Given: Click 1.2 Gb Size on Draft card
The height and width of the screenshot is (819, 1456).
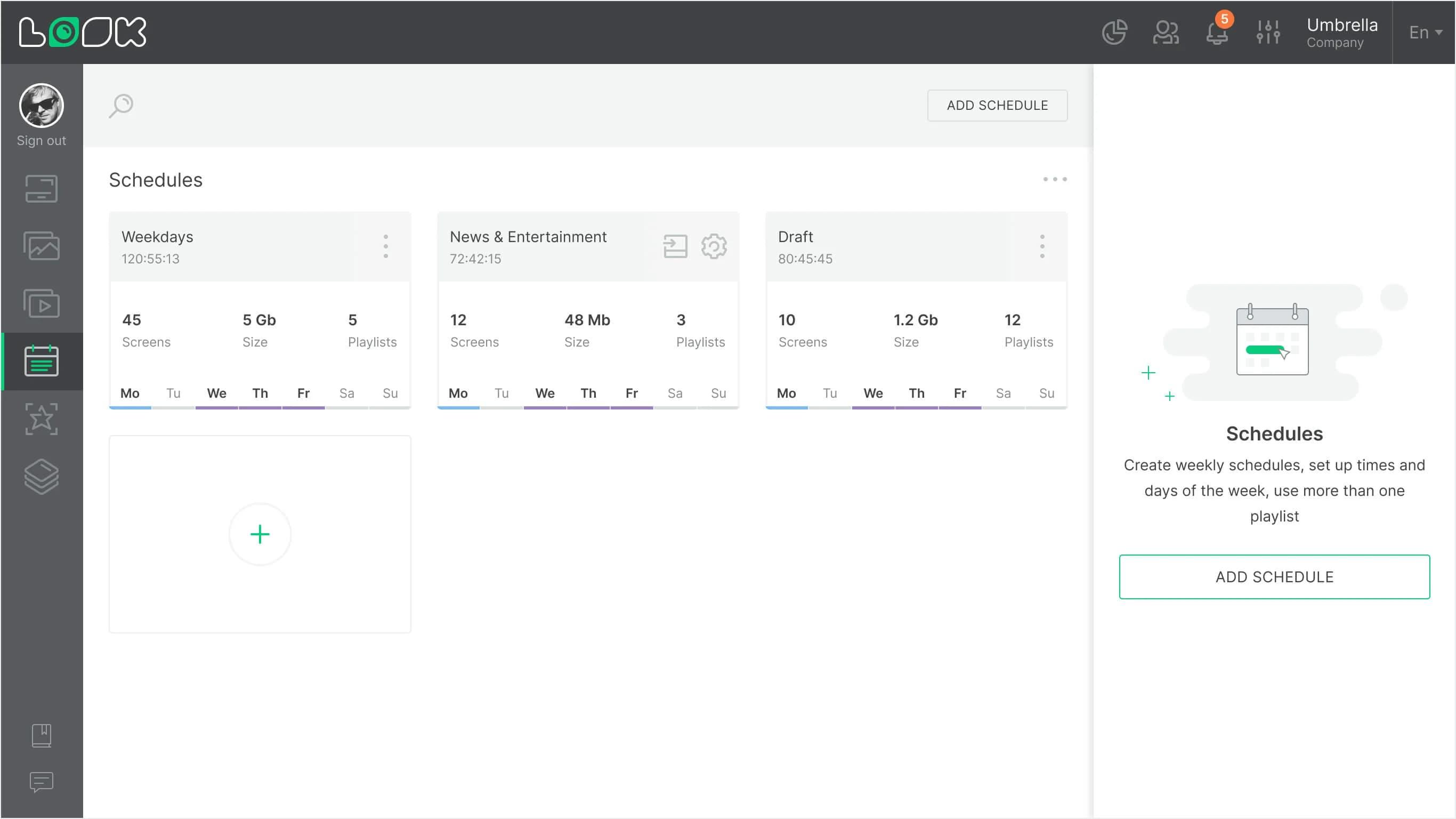Looking at the screenshot, I should pyautogui.click(x=916, y=330).
